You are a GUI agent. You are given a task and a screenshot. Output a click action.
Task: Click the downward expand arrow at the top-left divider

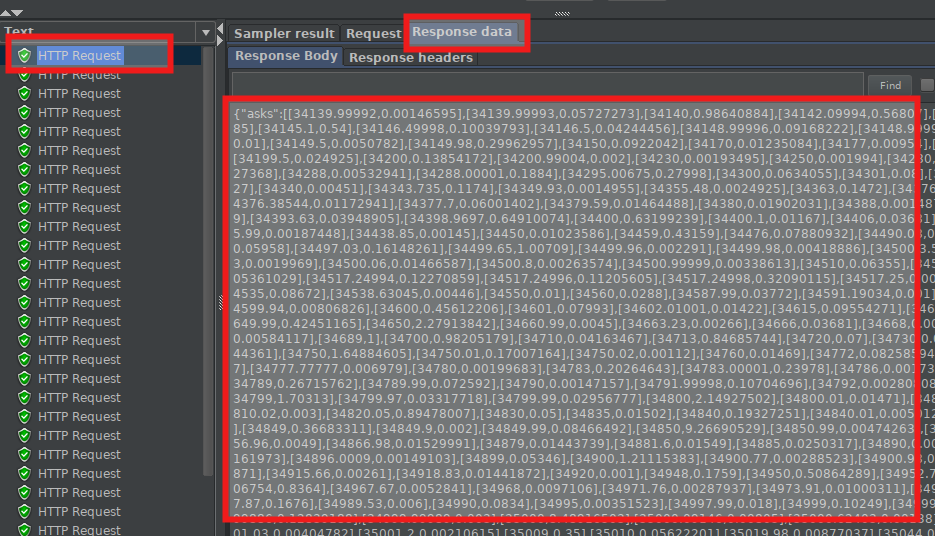coord(17,12)
